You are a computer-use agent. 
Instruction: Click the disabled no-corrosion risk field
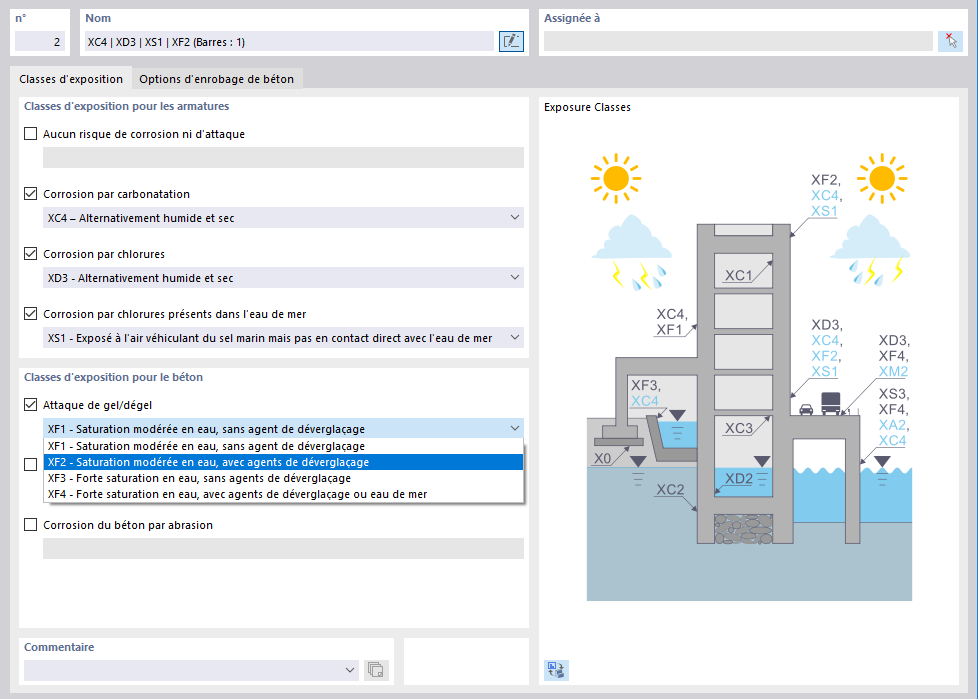click(283, 157)
